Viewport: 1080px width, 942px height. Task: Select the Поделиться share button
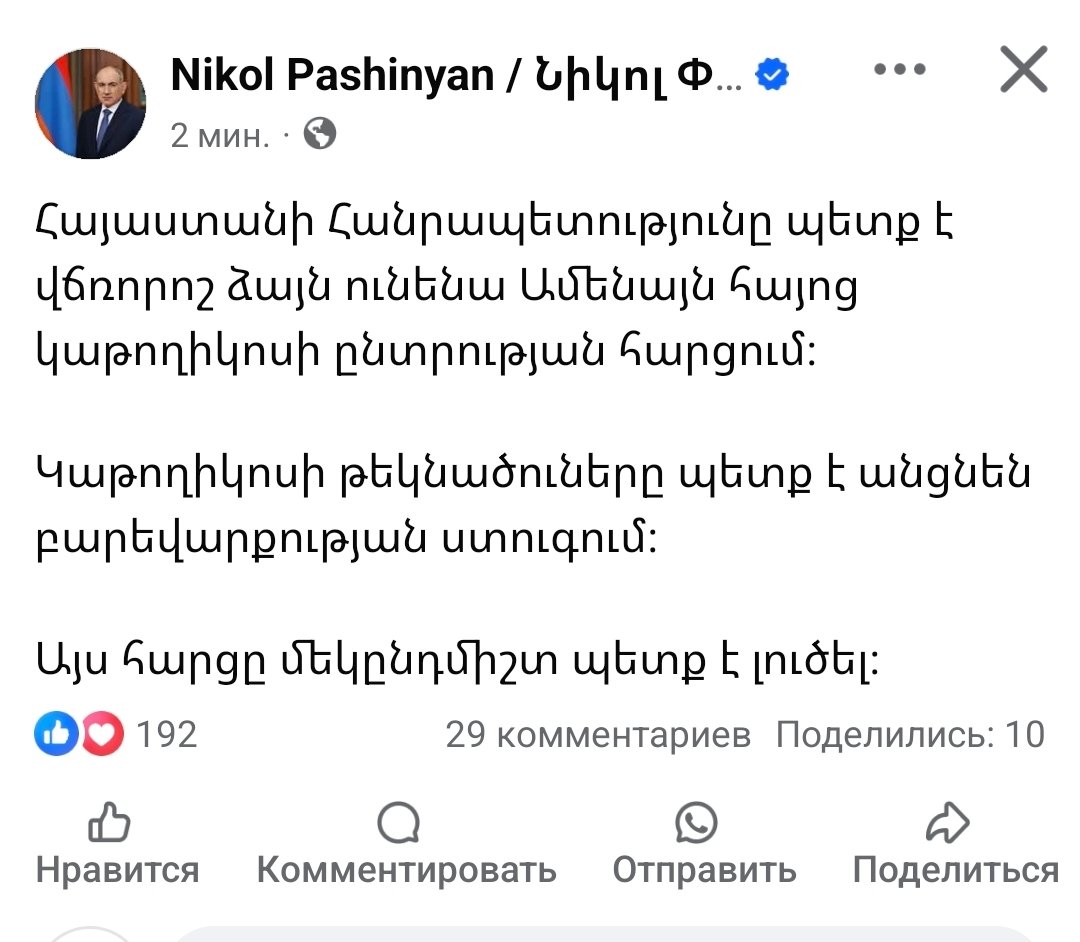click(x=956, y=844)
